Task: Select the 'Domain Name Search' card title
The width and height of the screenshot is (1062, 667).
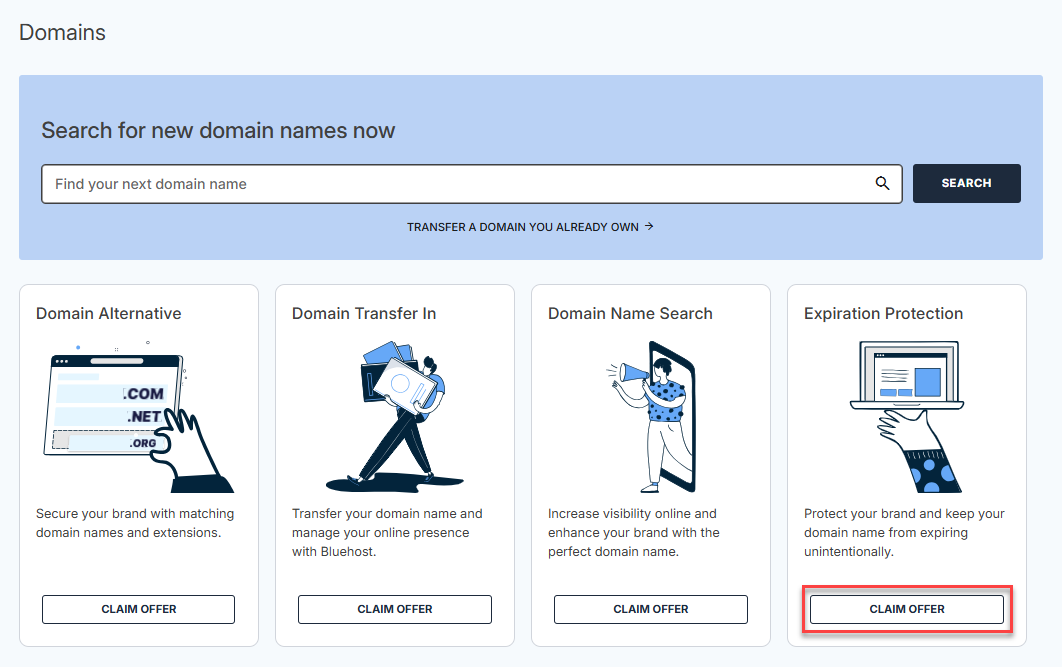Action: 630,314
